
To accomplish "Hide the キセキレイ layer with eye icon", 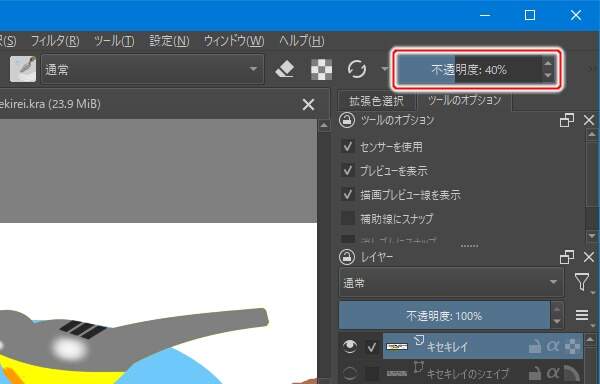I will (x=350, y=347).
